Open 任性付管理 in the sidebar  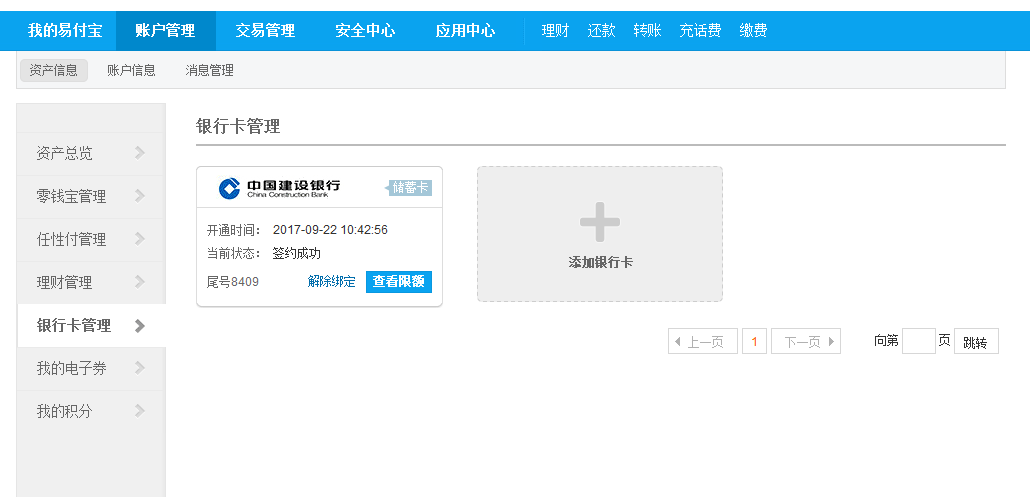click(x=91, y=240)
